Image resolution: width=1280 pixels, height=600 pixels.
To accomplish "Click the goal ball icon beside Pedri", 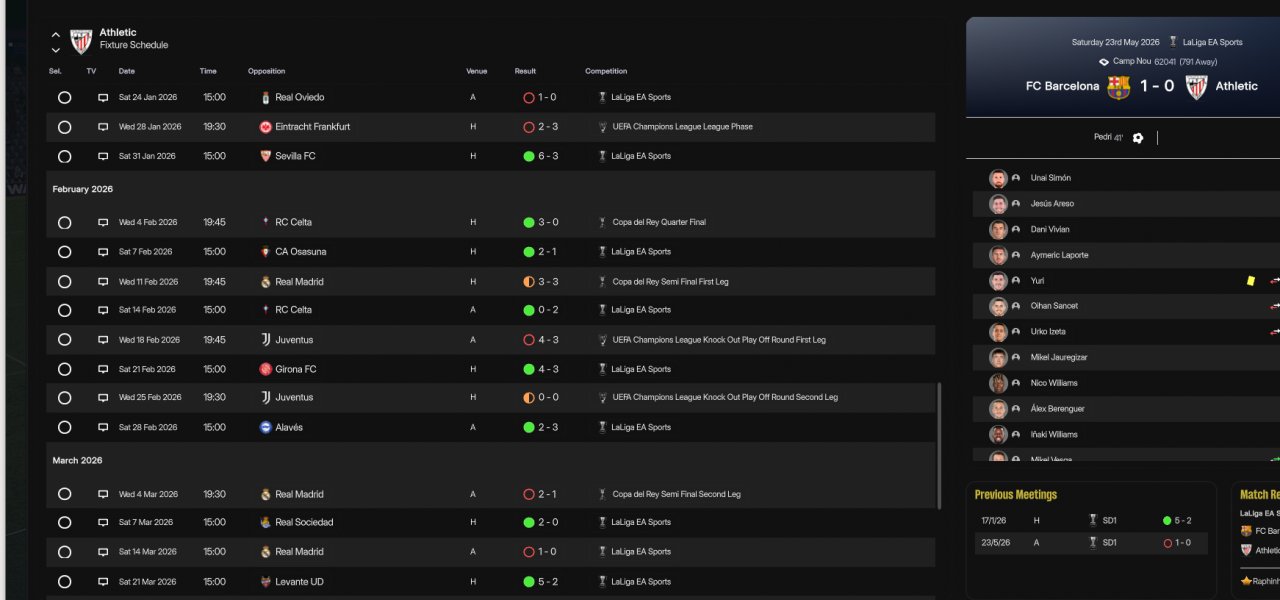I will pyautogui.click(x=1137, y=138).
